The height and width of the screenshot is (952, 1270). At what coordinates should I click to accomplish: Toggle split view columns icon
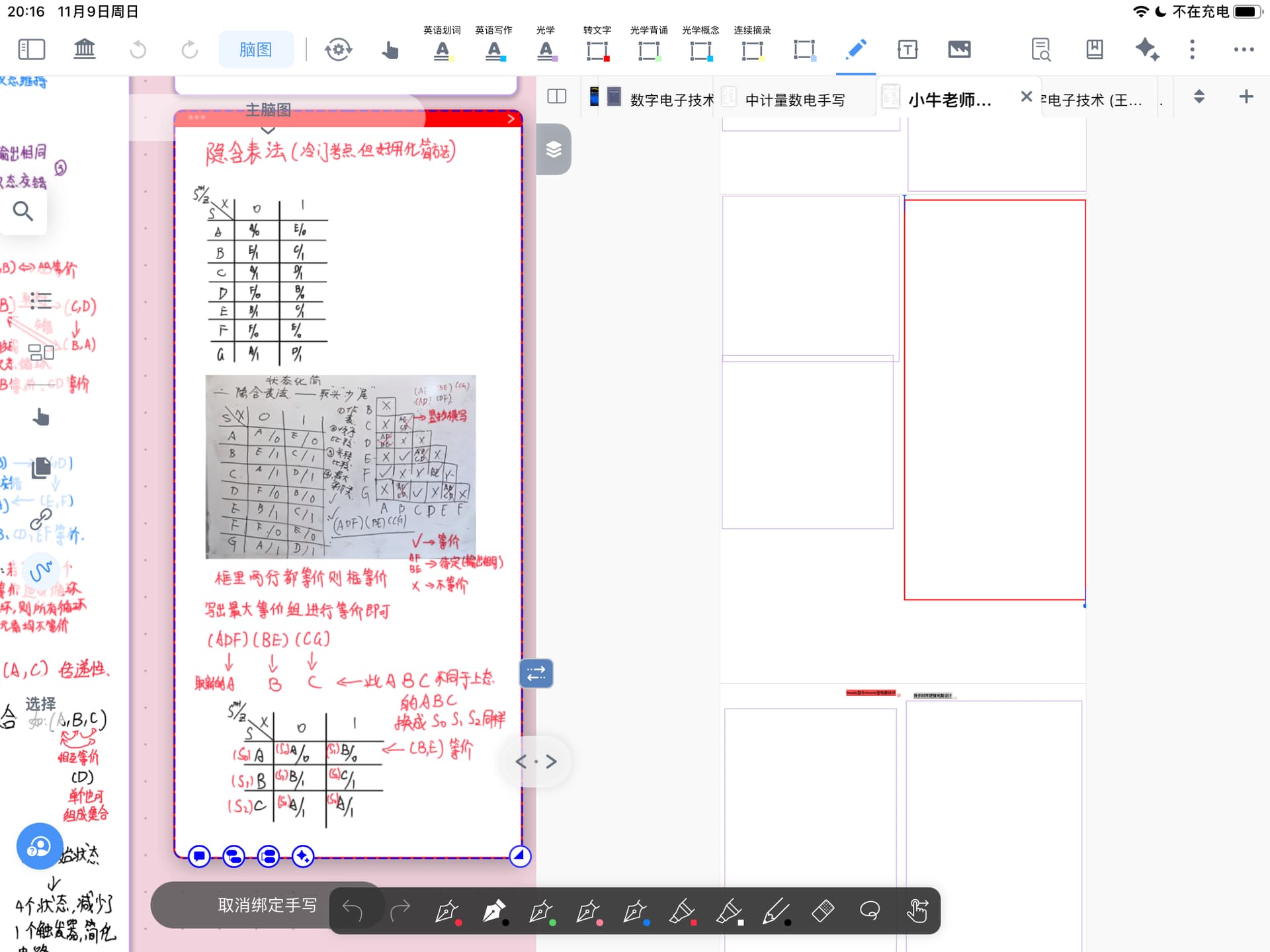557,97
